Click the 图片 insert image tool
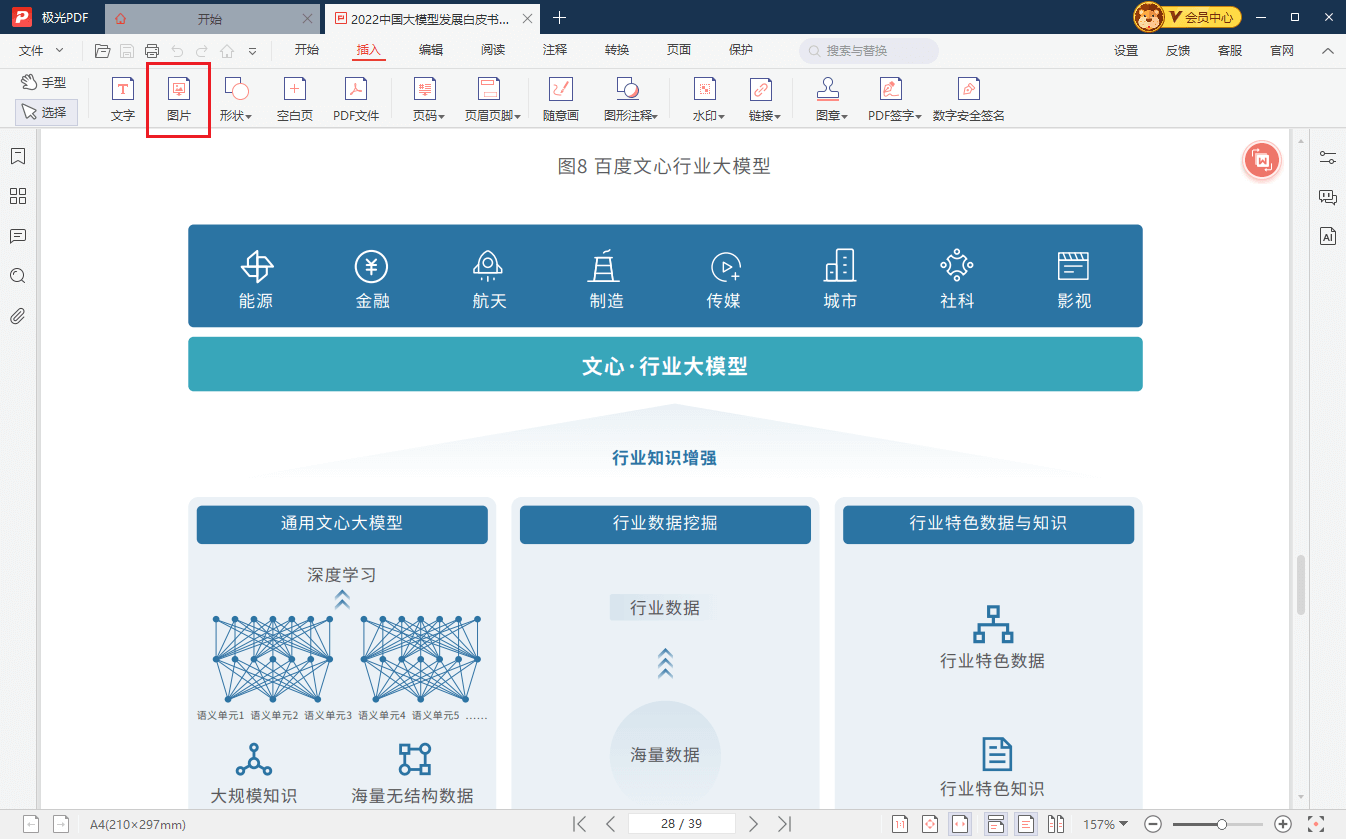1346x839 pixels. (179, 100)
